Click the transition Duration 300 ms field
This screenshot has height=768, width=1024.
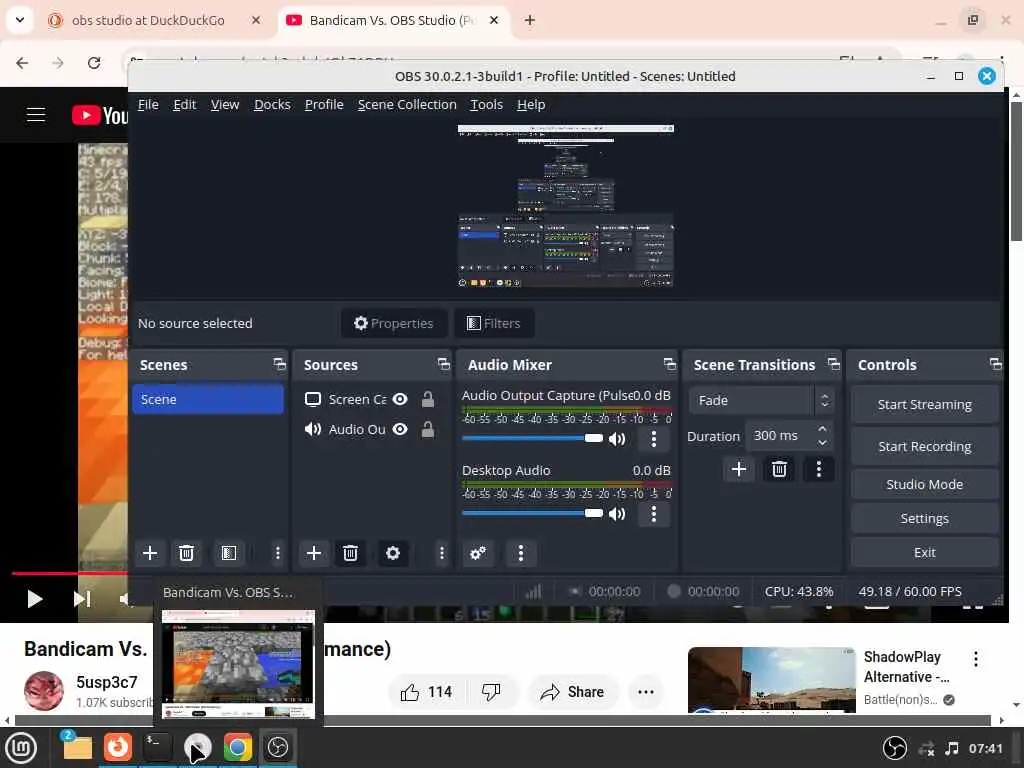[789, 436]
